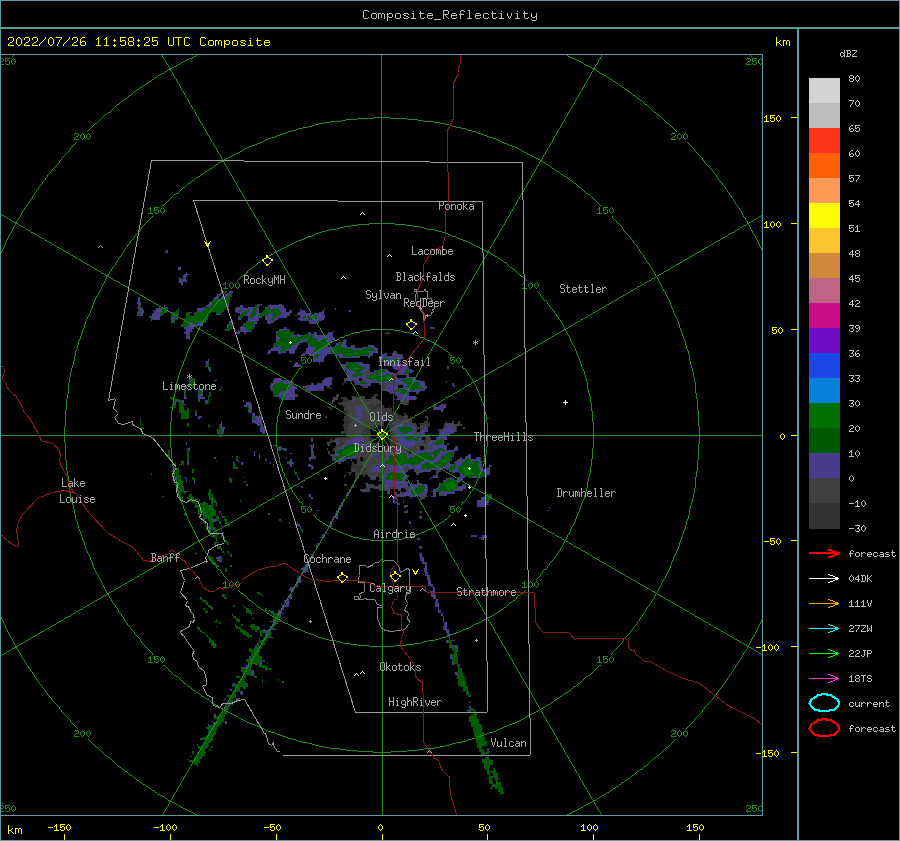Pick the bright green 30 dBZ color swatch
The image size is (900, 841).
pos(824,415)
